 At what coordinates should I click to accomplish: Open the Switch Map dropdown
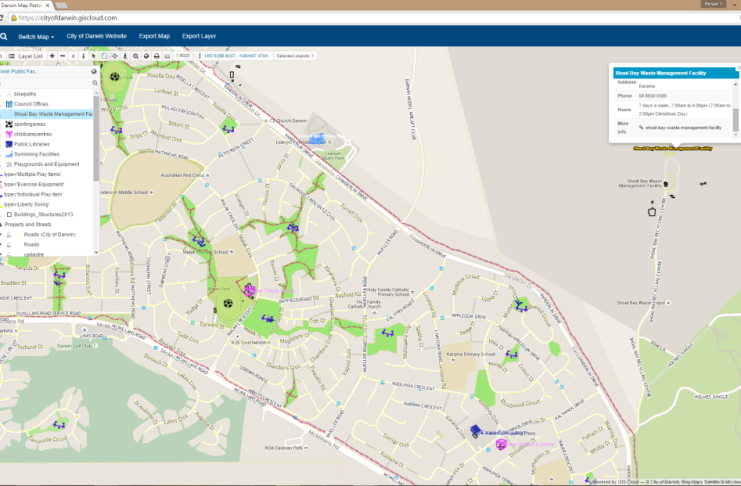point(36,37)
